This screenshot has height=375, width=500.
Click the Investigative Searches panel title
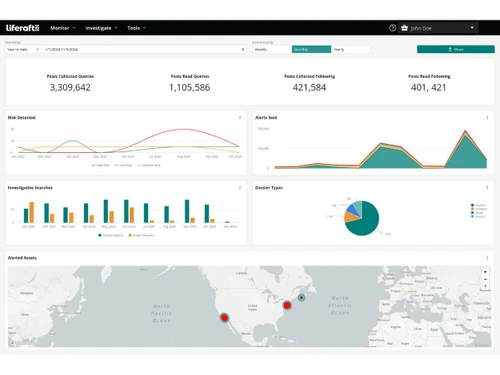click(30, 188)
